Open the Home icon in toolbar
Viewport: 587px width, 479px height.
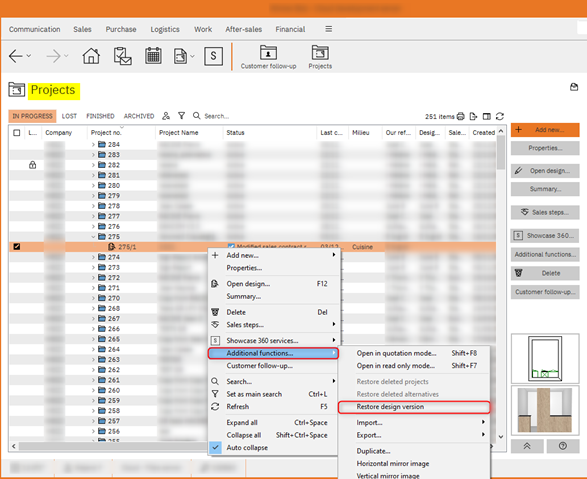(x=91, y=56)
